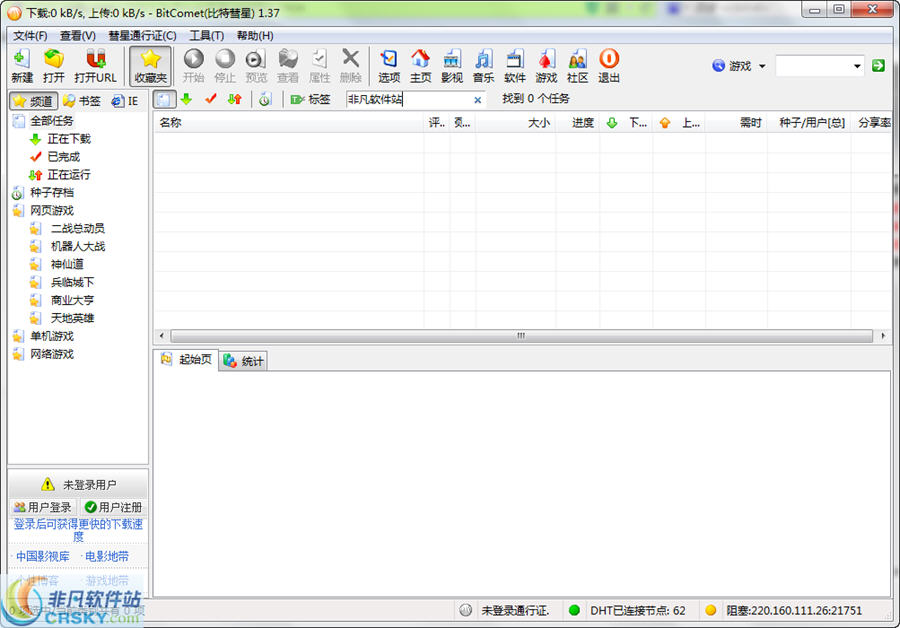Image resolution: width=900 pixels, height=628 pixels.
Task: Switch to the 统计 tab
Action: (243, 361)
